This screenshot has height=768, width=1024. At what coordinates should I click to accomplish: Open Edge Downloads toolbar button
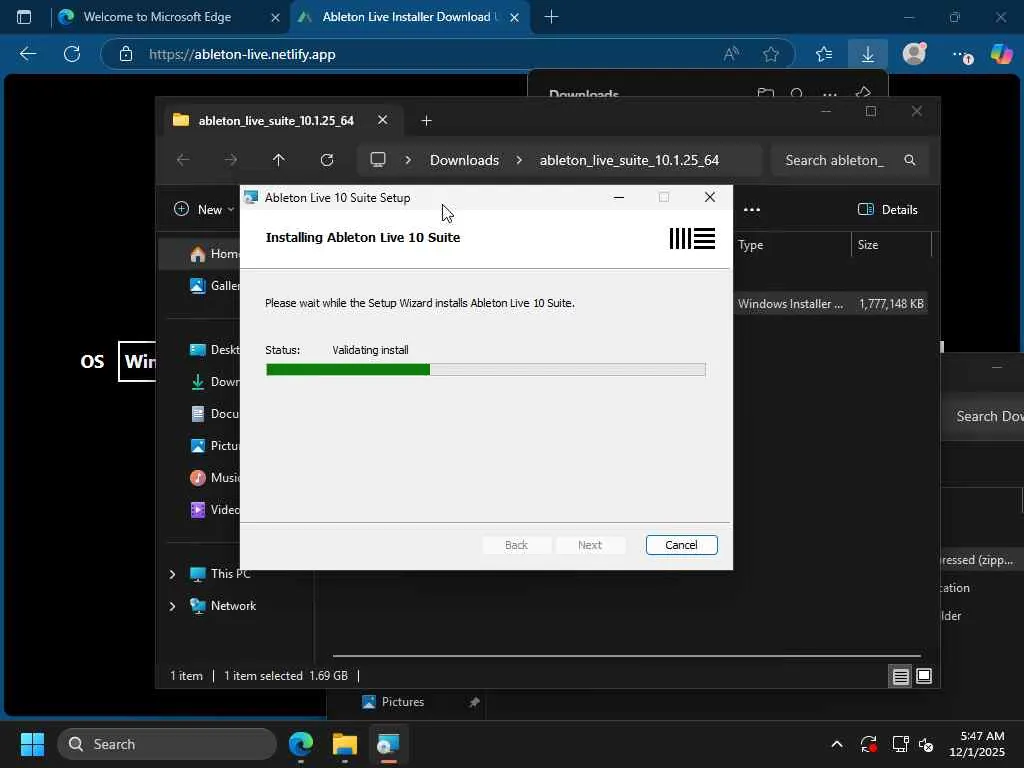(x=867, y=54)
